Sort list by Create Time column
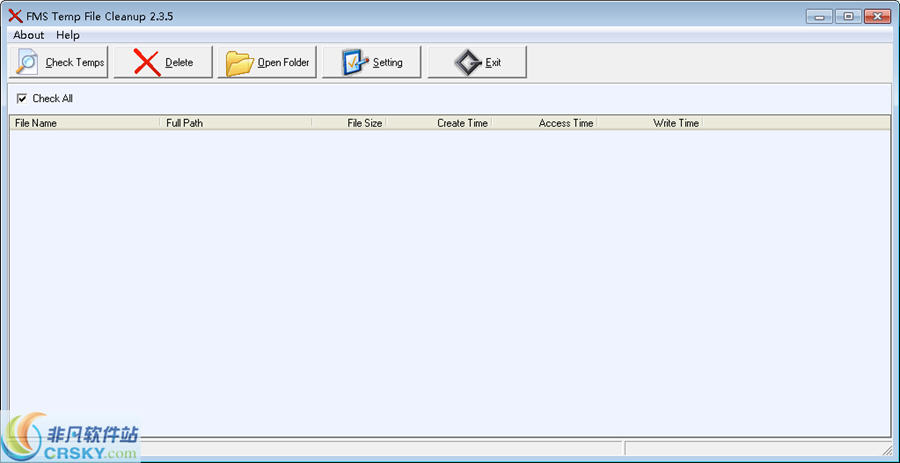 click(438, 123)
